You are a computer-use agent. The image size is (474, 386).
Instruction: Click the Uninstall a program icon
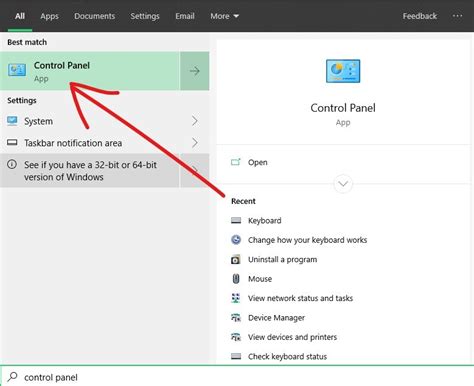tap(236, 259)
